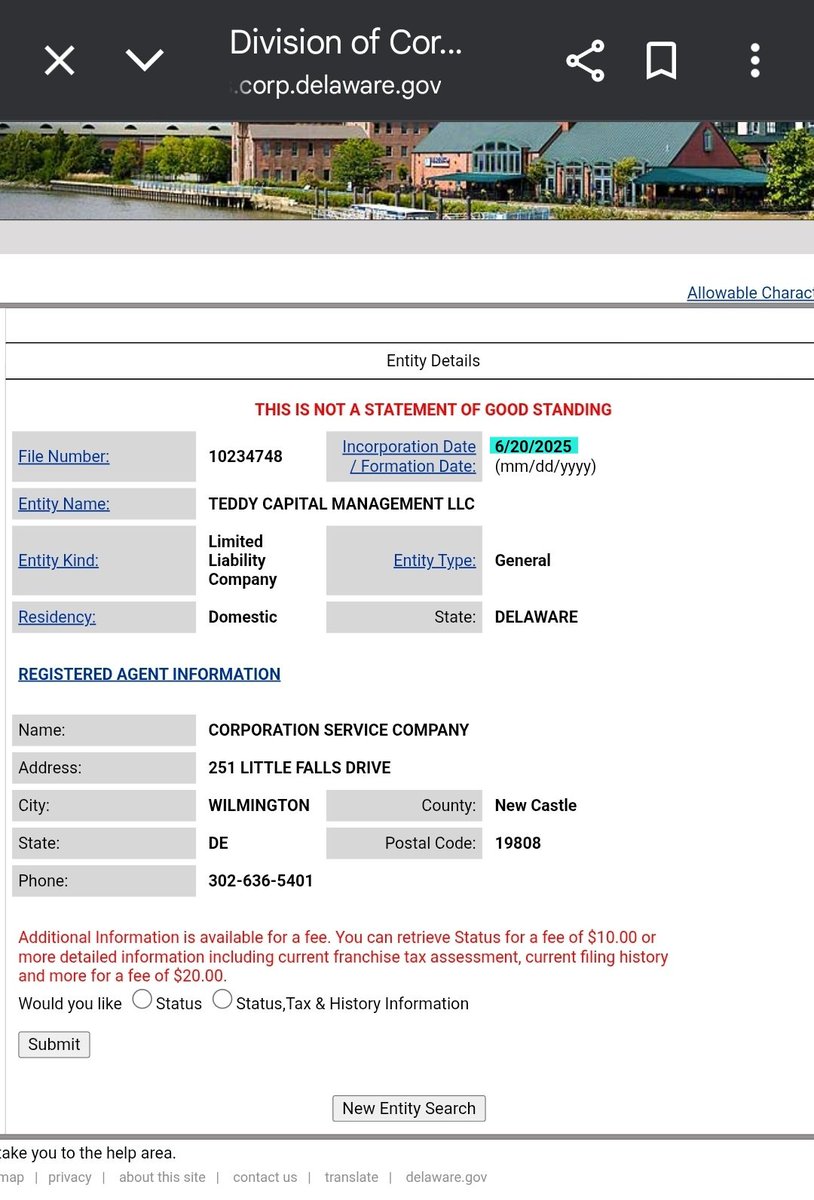Select the Status radio button
814x1200 pixels.
coord(142,999)
